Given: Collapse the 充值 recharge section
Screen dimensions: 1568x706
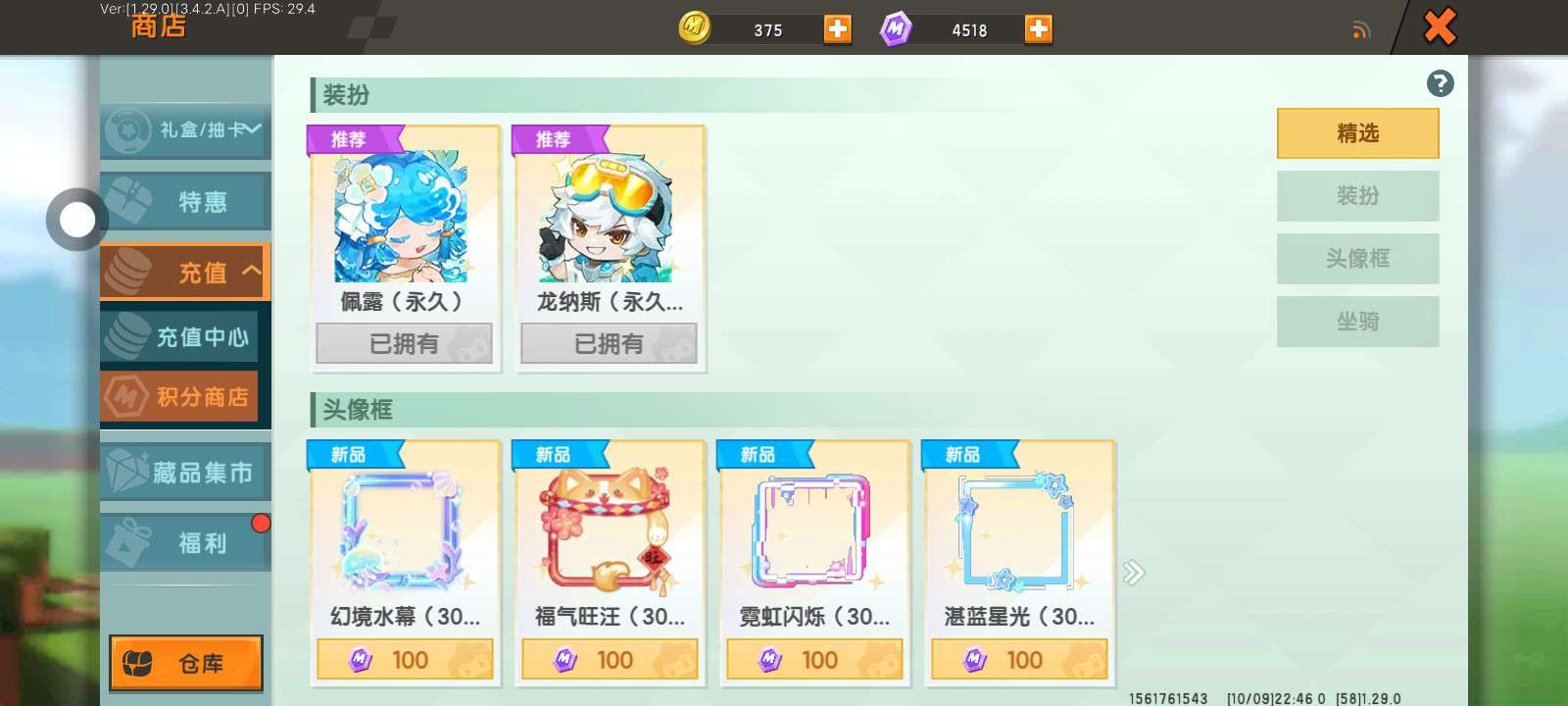Looking at the screenshot, I should tap(185, 272).
